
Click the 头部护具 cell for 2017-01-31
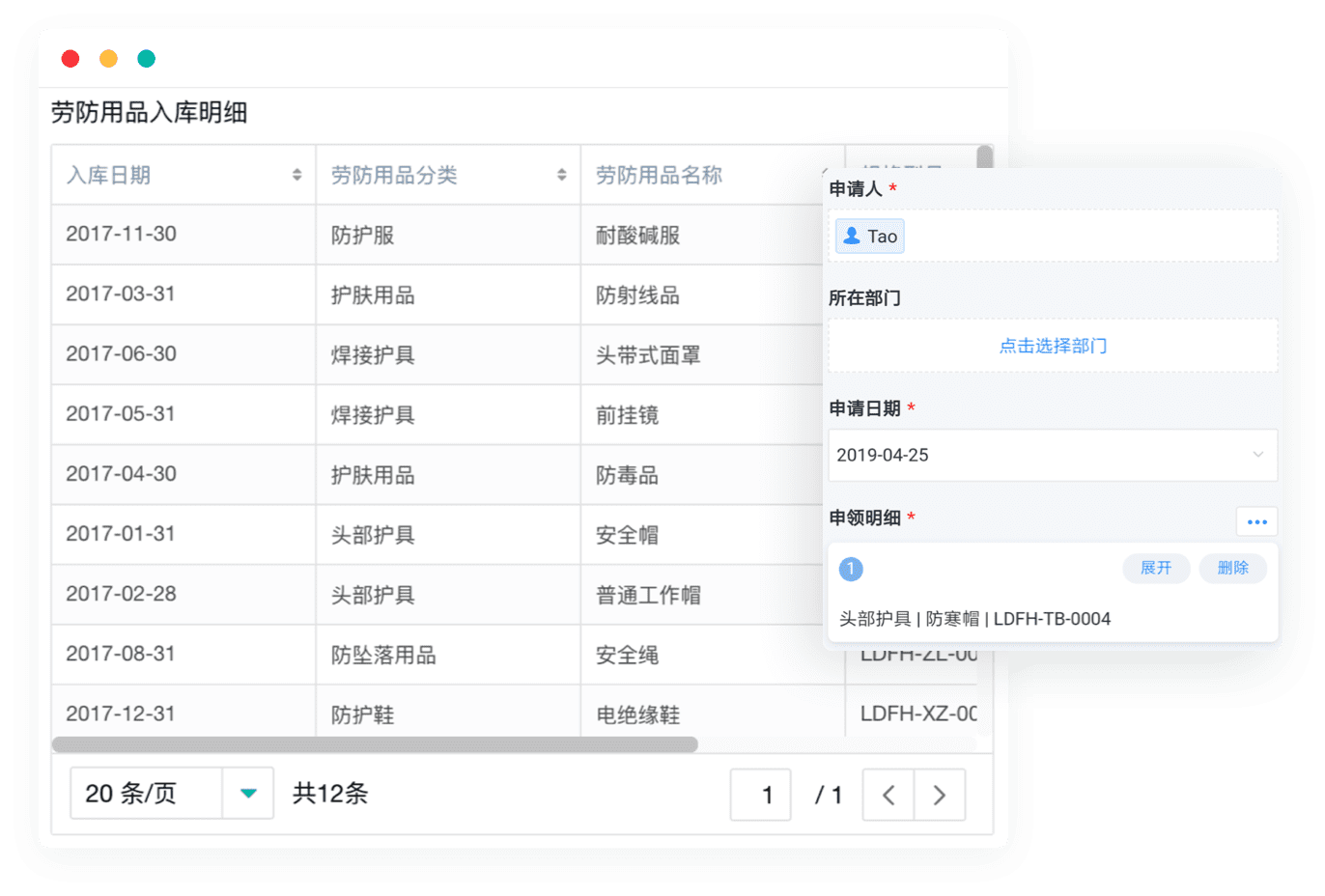coord(373,535)
